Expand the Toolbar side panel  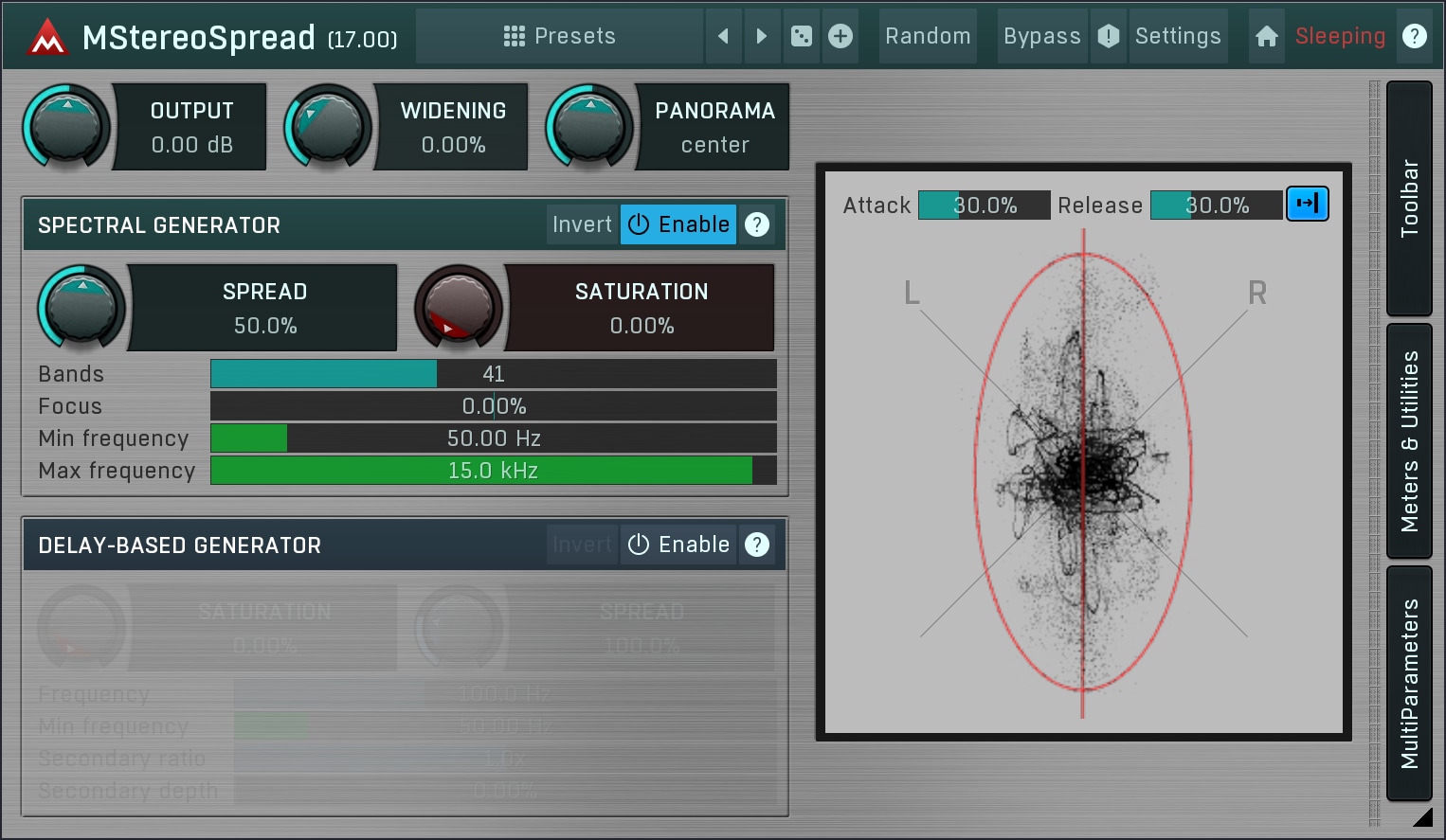click(1409, 198)
